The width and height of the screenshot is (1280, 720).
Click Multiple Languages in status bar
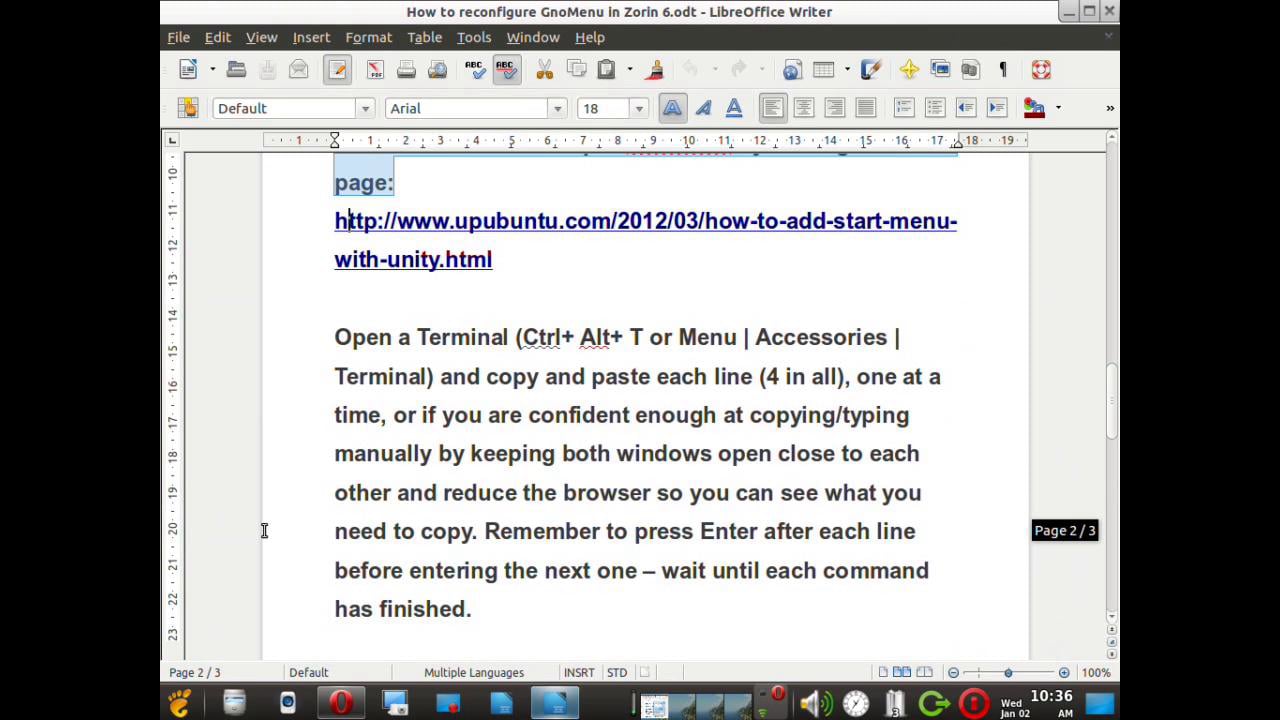(x=474, y=672)
